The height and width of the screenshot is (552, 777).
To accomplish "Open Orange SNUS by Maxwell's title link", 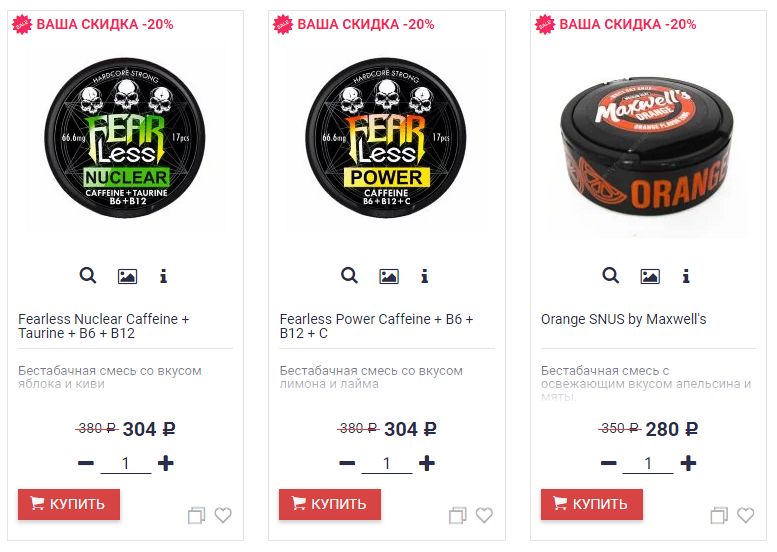I will 623,319.
